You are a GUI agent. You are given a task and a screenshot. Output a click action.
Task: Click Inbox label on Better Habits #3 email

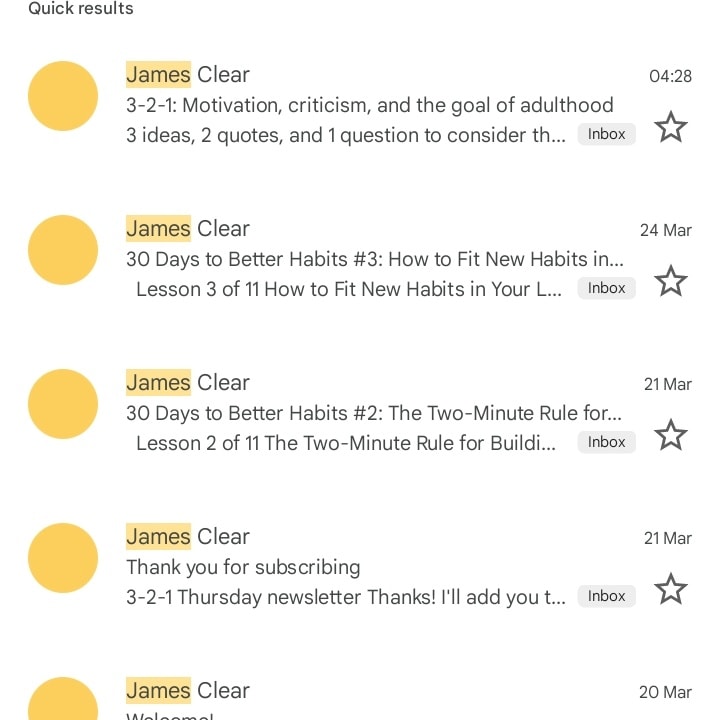(x=607, y=288)
